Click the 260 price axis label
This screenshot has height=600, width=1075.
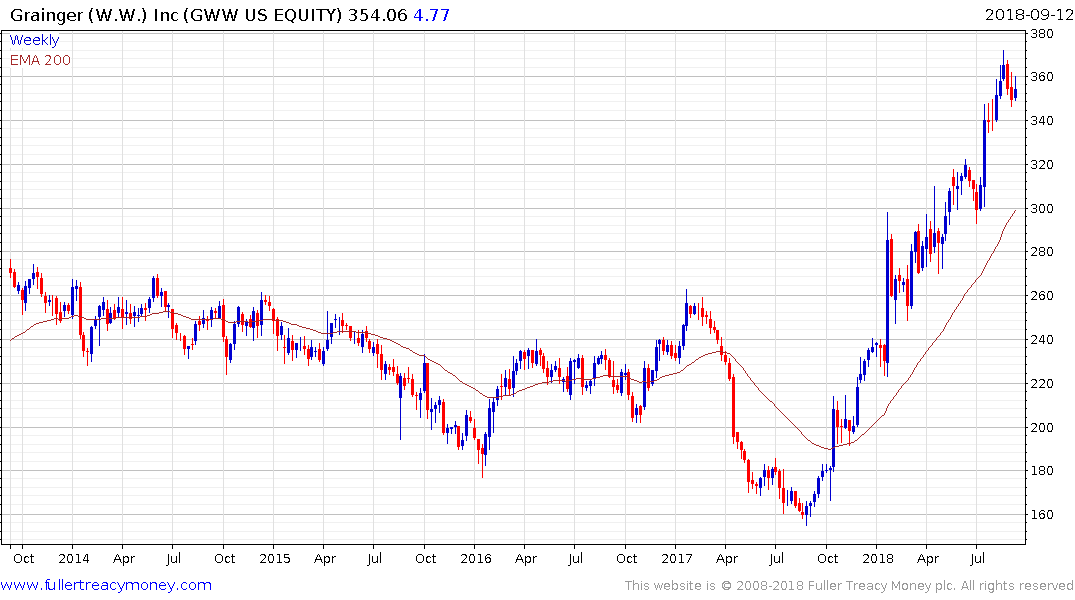coord(1041,296)
